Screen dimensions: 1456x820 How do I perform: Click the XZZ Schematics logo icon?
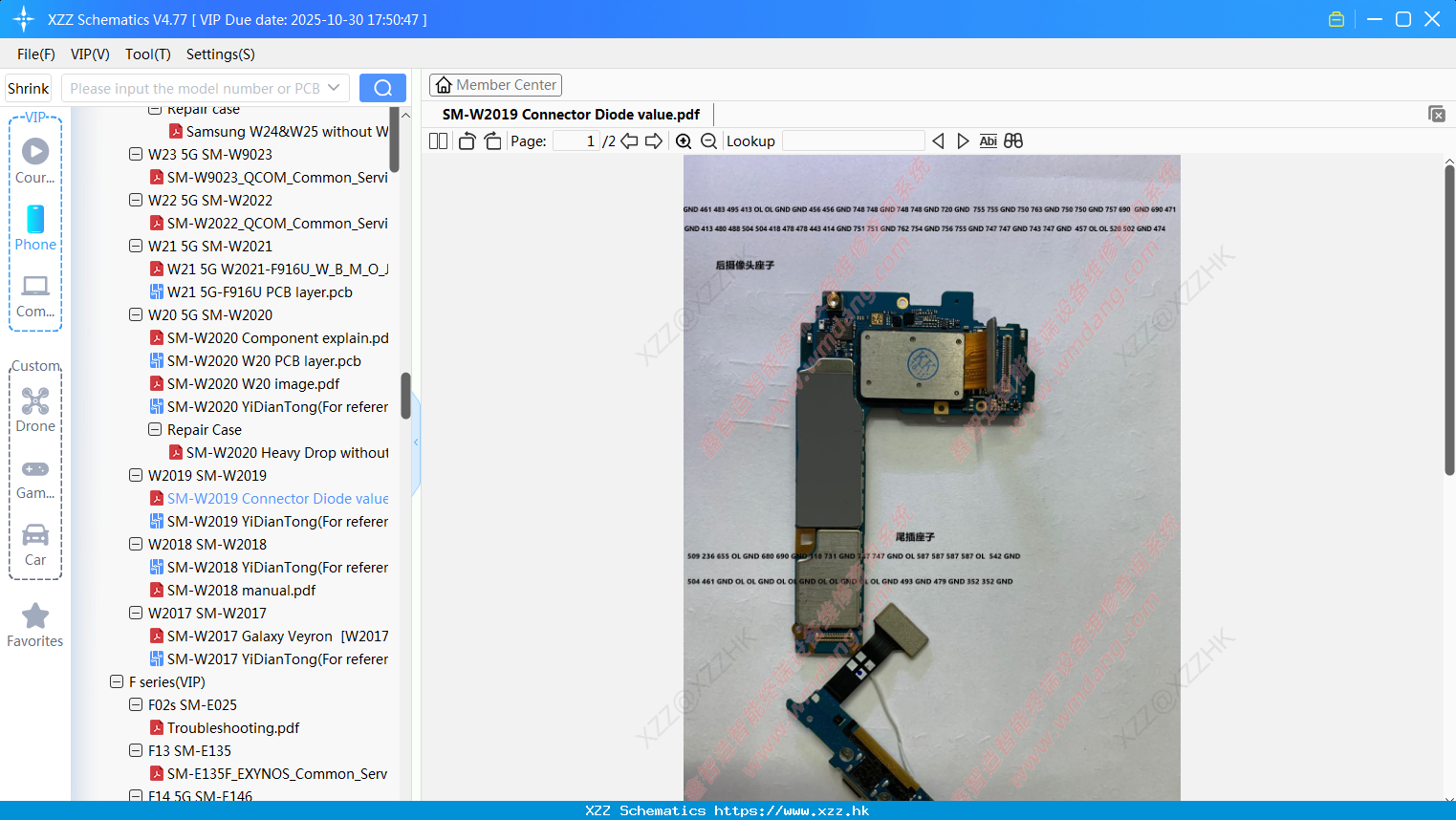tap(24, 19)
